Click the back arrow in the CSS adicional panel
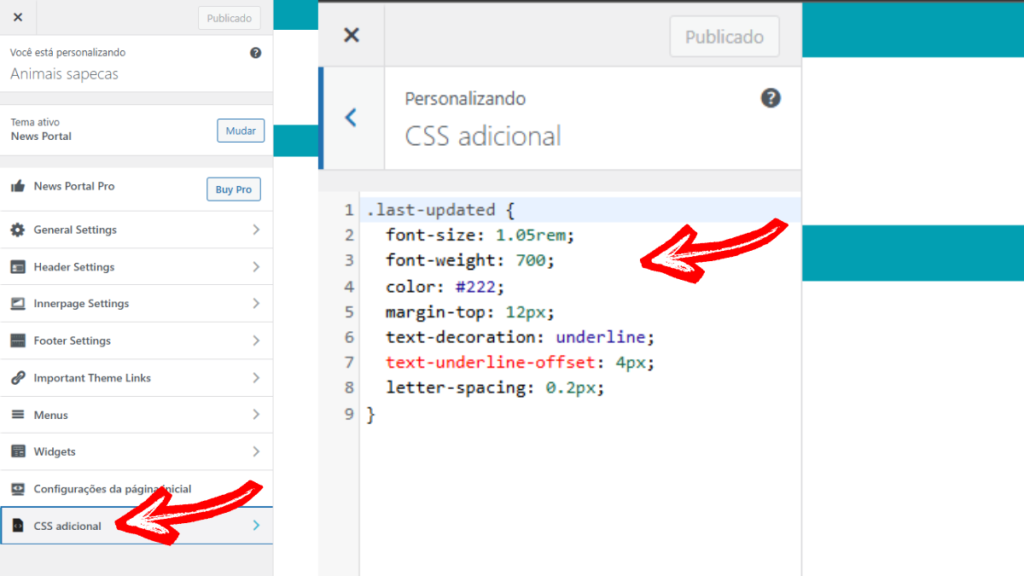 coord(351,117)
